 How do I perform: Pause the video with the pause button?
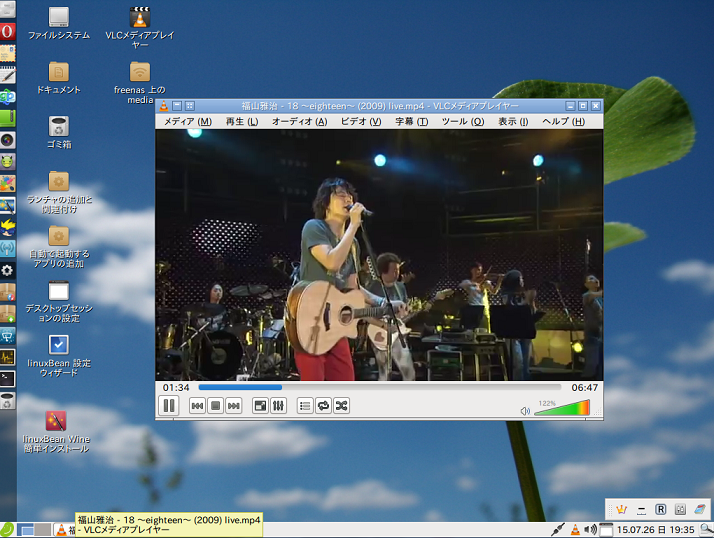[x=168, y=405]
